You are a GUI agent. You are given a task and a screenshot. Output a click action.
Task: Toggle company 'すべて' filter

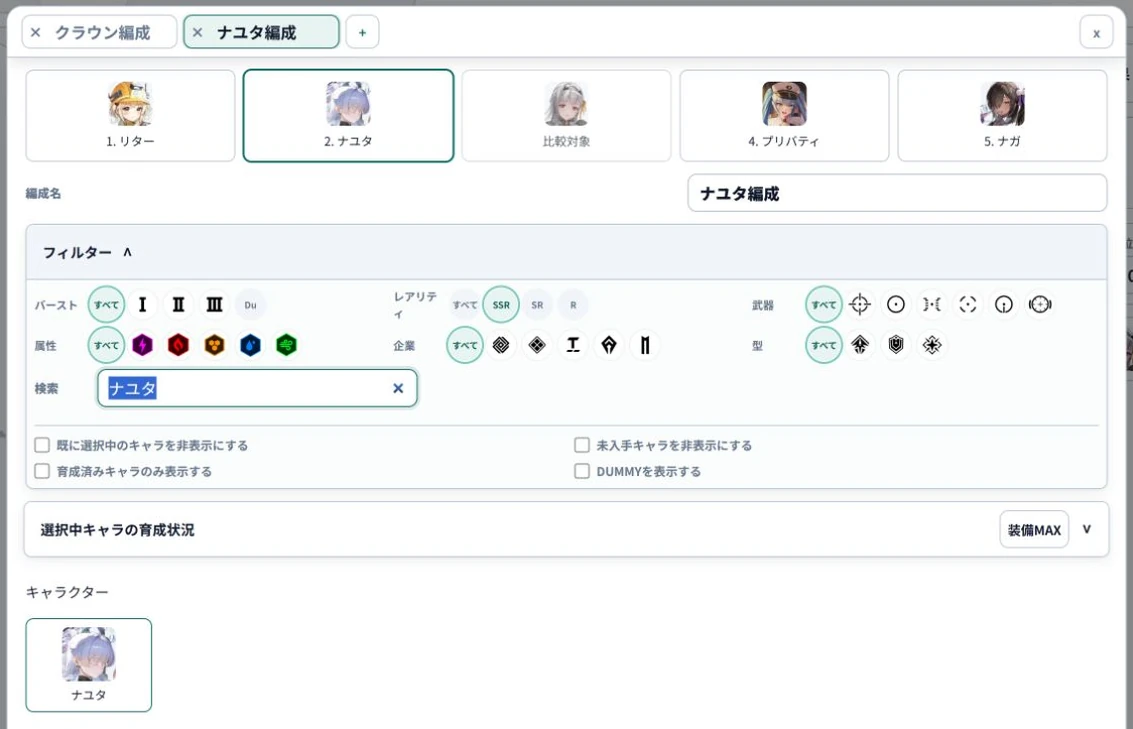465,345
